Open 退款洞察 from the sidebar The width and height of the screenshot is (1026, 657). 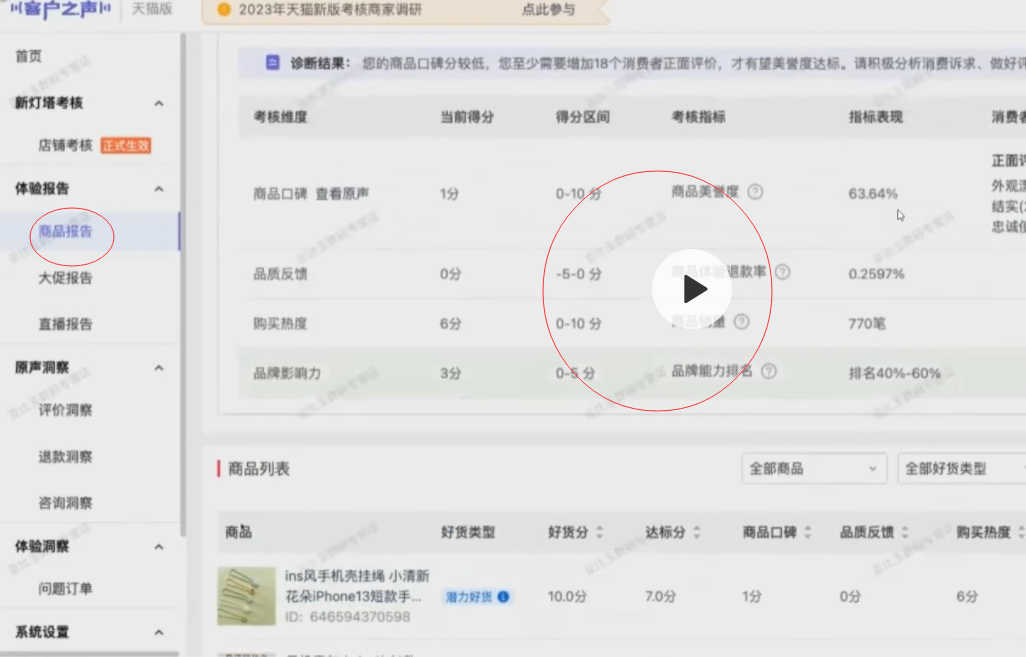[65, 457]
